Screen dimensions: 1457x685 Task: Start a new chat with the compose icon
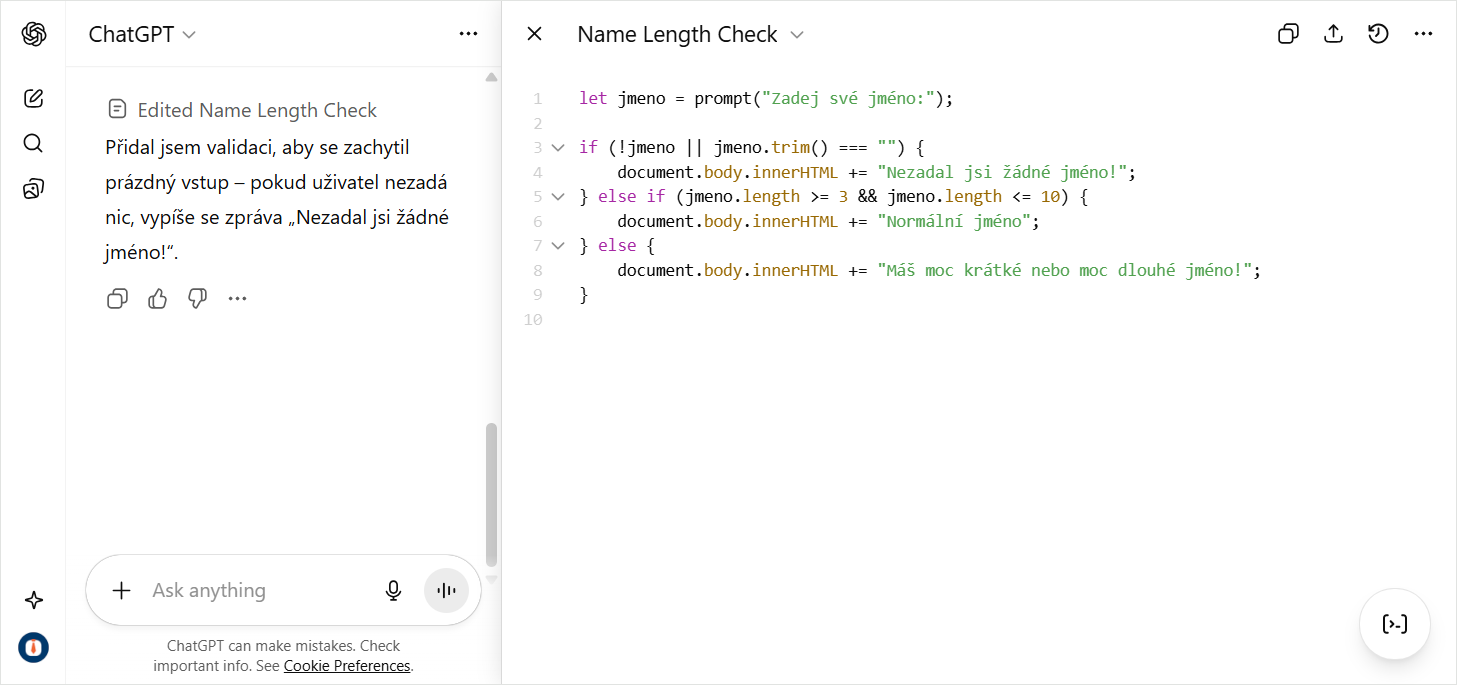click(x=33, y=98)
